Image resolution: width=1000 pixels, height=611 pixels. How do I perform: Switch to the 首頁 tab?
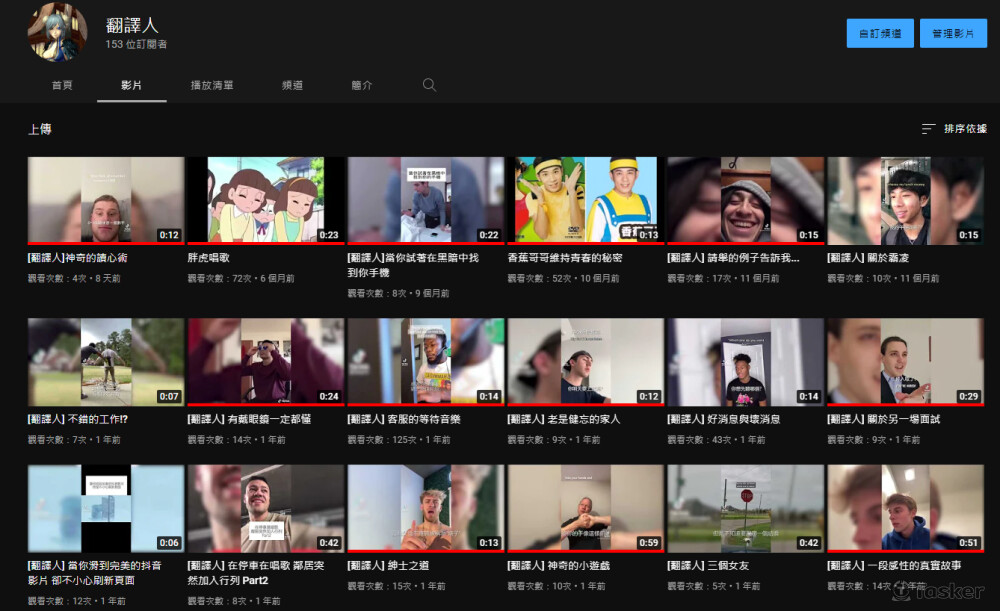[x=62, y=86]
